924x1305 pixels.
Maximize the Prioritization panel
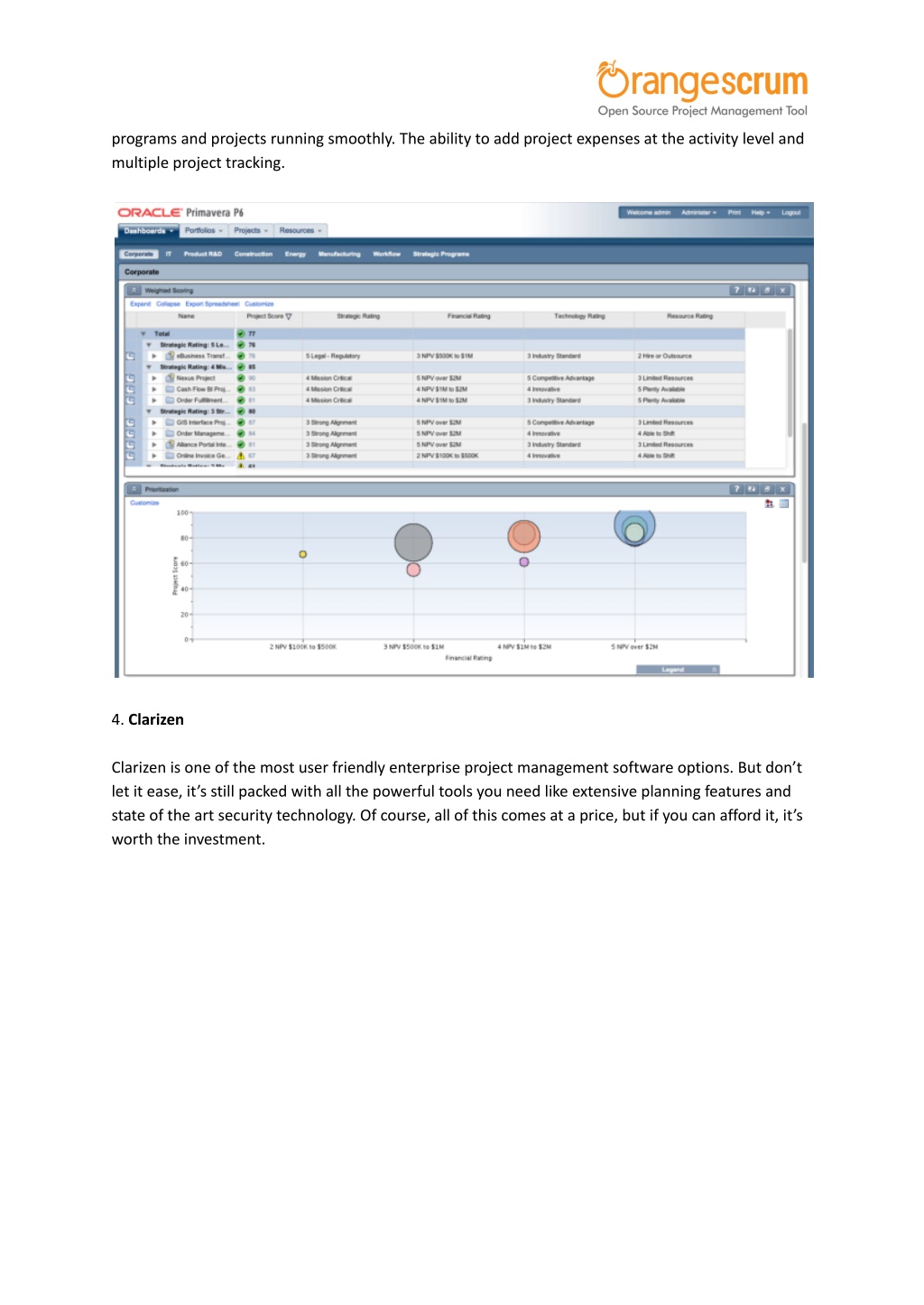click(x=767, y=489)
